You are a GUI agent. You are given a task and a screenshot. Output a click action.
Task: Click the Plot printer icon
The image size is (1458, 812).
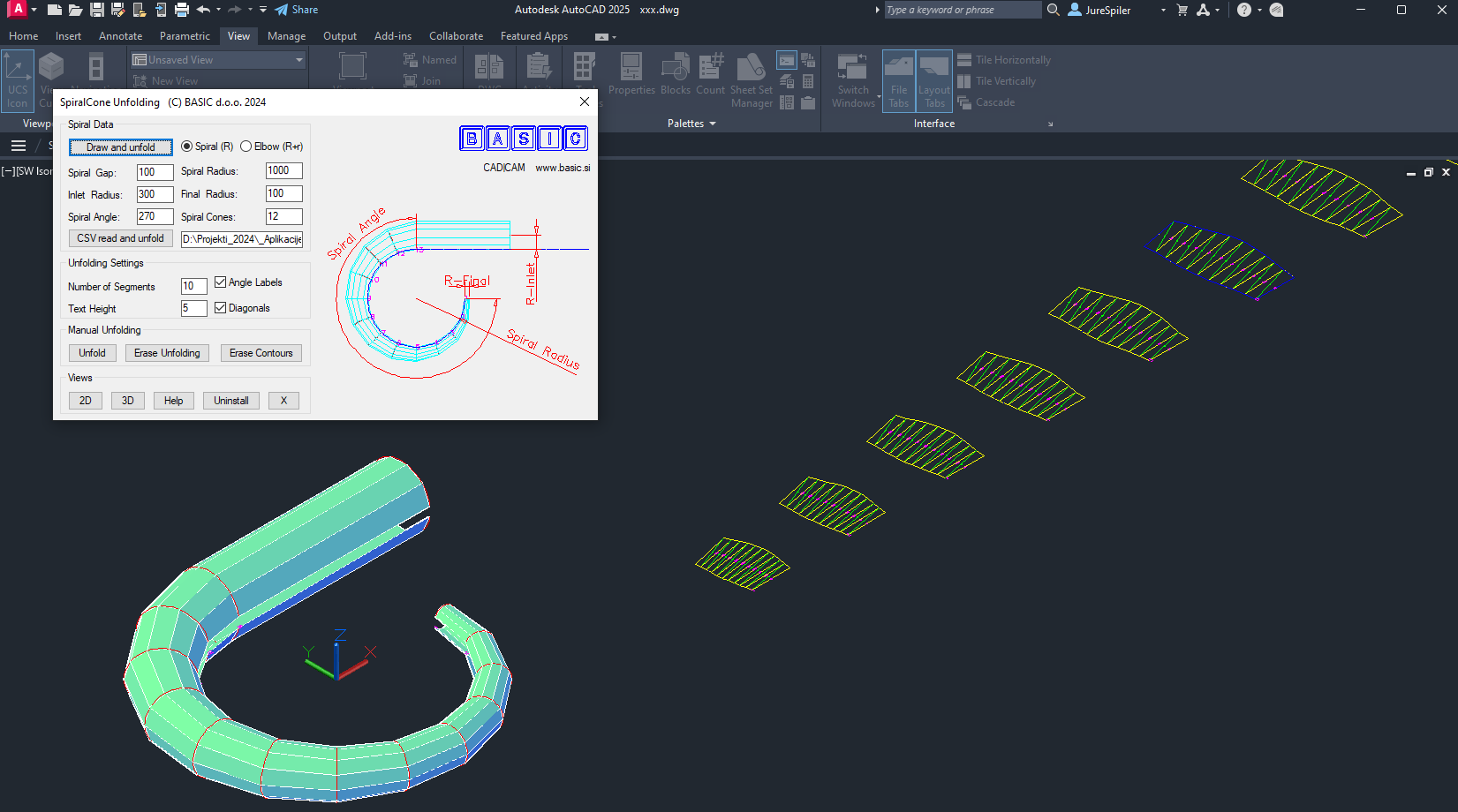coord(182,10)
